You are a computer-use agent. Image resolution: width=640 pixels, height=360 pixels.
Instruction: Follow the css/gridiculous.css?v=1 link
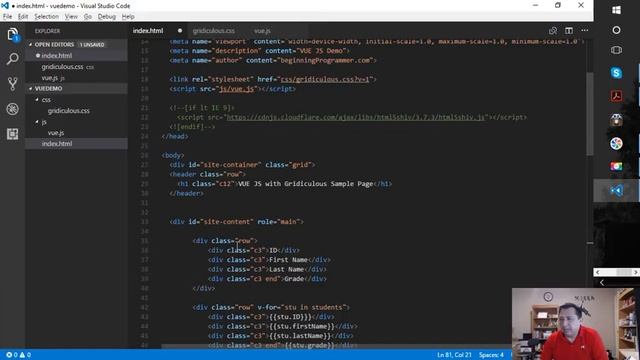coord(325,79)
